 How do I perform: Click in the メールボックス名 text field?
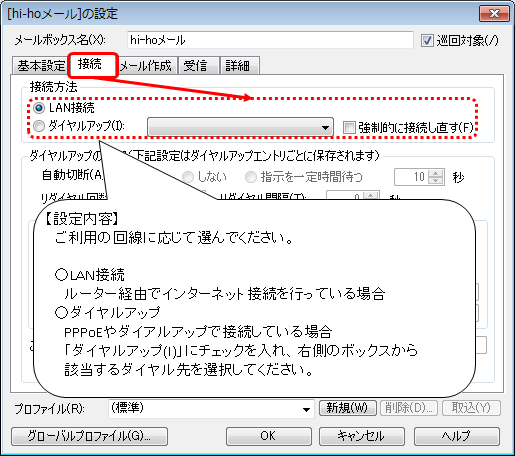270,40
